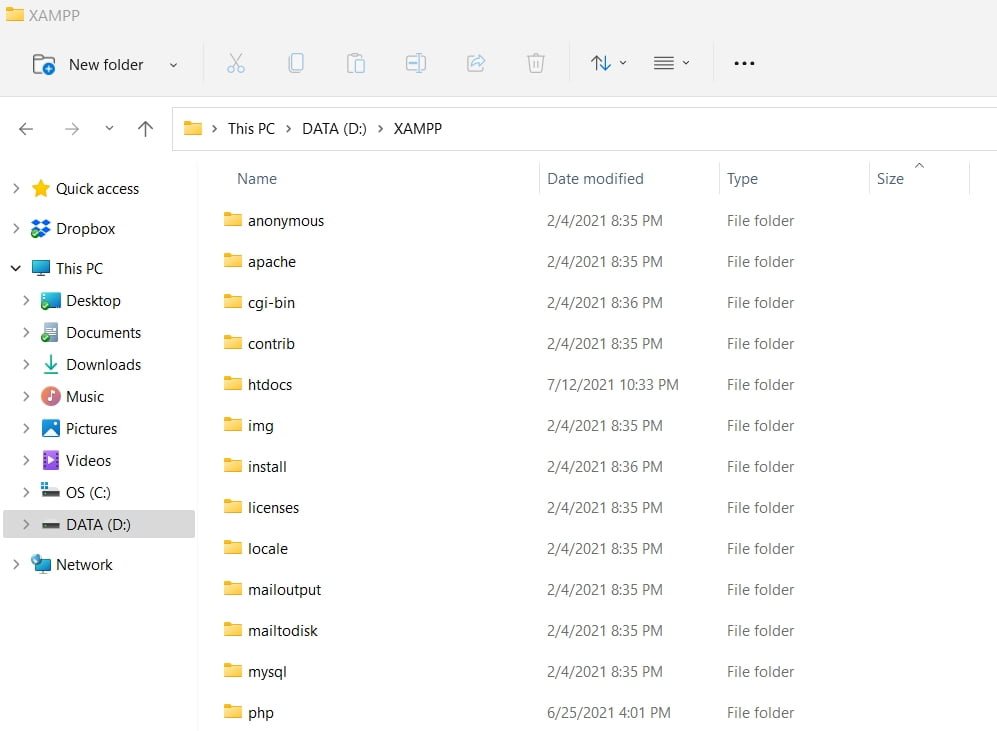Select the php folder icon

tap(233, 712)
